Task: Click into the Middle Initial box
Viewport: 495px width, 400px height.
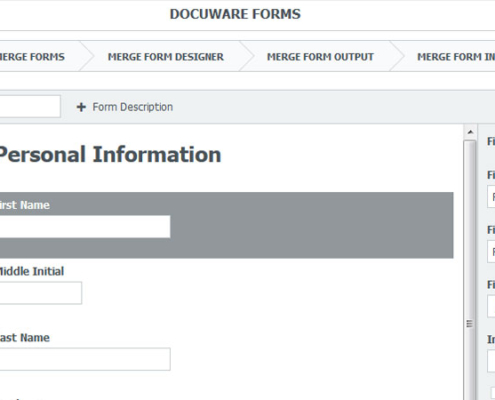Action: 41,293
